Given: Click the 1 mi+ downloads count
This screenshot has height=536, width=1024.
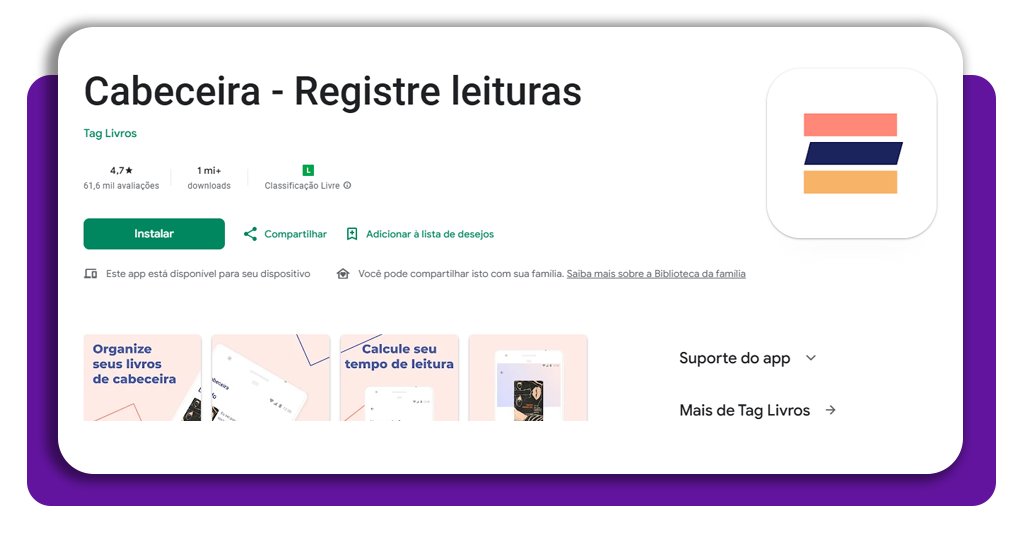Looking at the screenshot, I should (x=209, y=170).
